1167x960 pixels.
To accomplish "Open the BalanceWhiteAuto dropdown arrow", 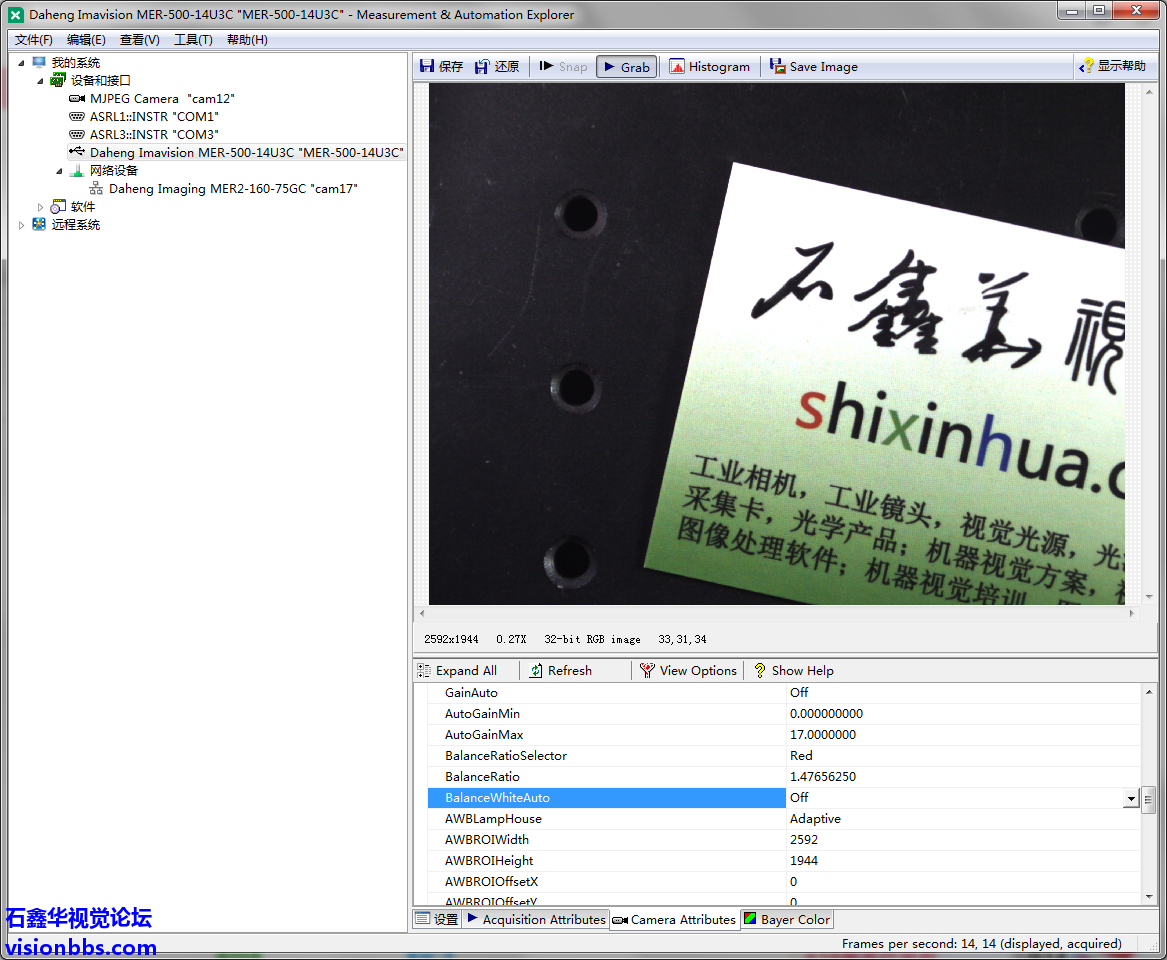I will tap(1131, 798).
